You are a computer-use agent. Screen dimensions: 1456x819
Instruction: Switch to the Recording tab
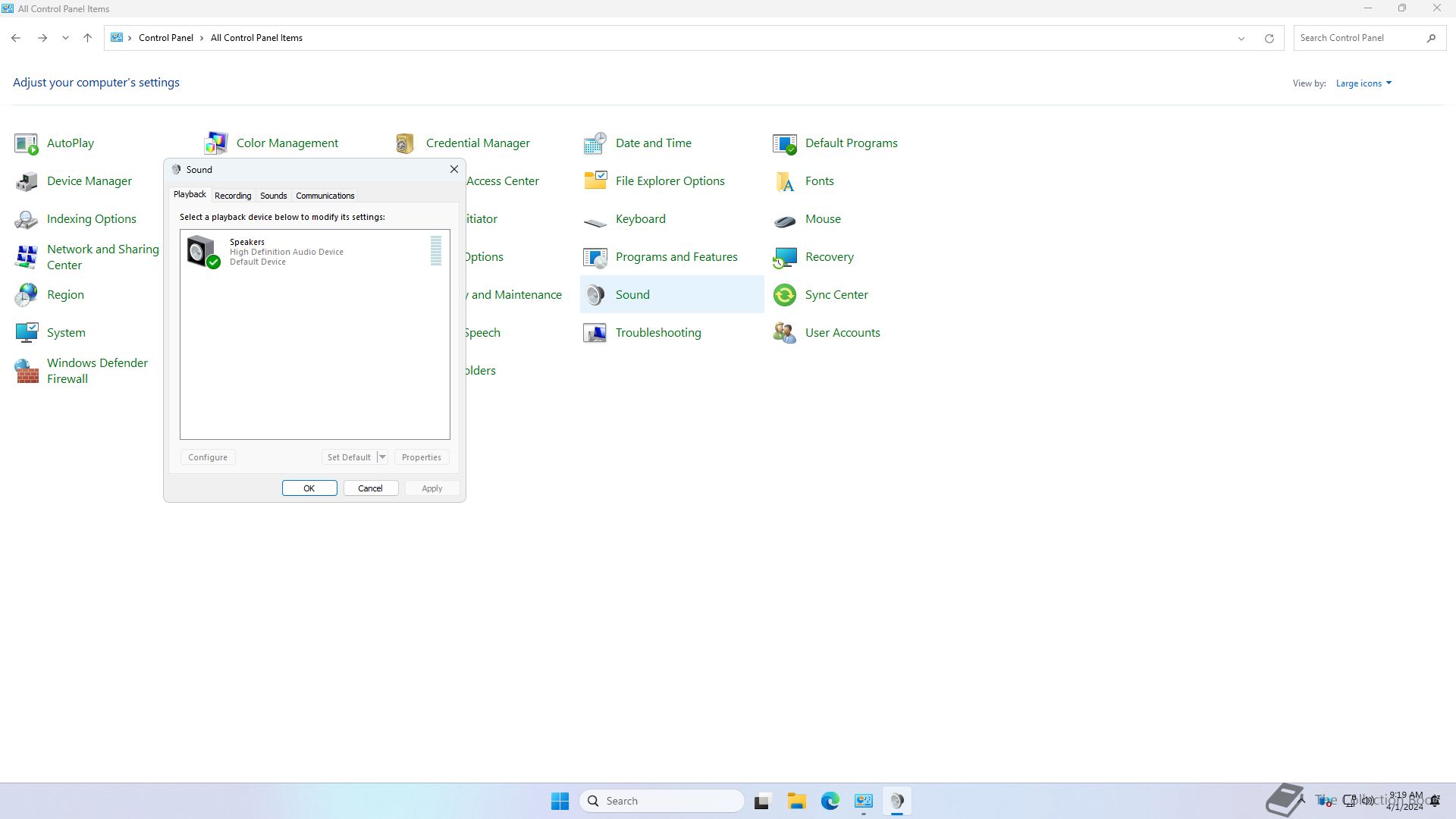pos(233,196)
